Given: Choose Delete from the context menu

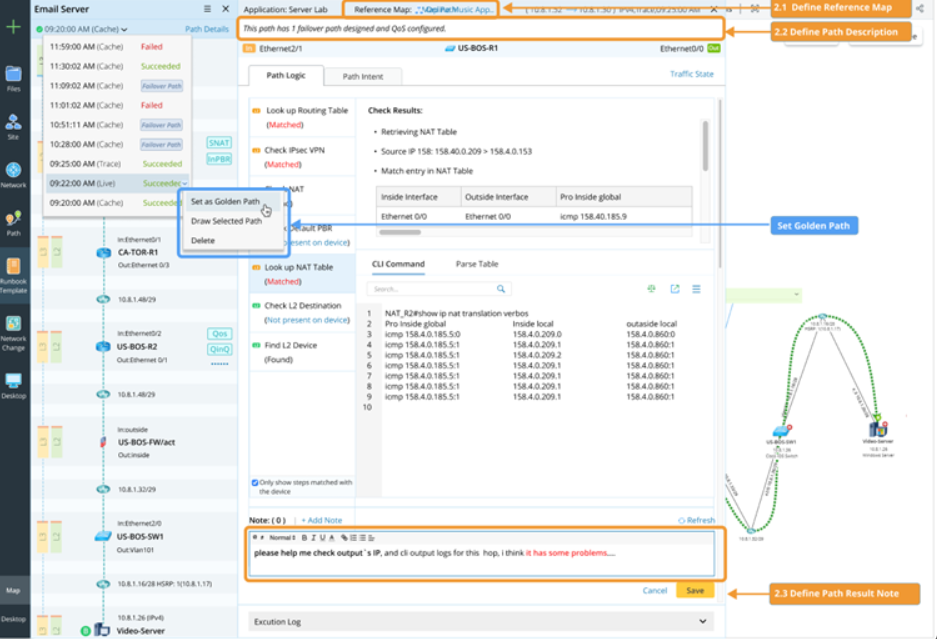Looking at the screenshot, I should (203, 240).
